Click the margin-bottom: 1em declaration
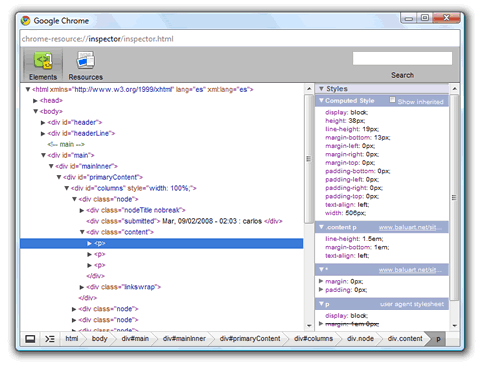Screen dimensions: 480x365 pos(357,247)
